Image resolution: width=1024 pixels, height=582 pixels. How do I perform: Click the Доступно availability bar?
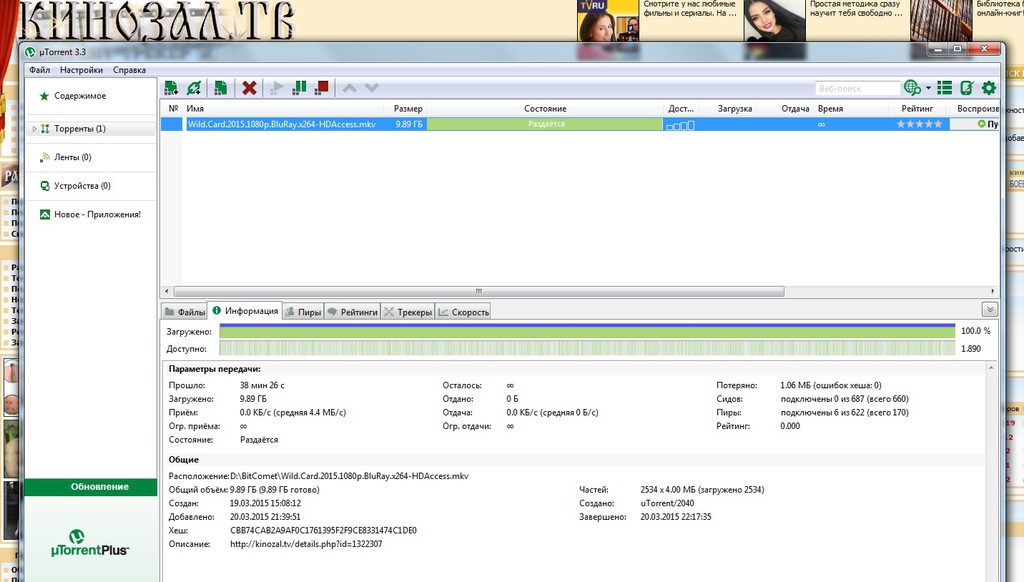(x=587, y=349)
